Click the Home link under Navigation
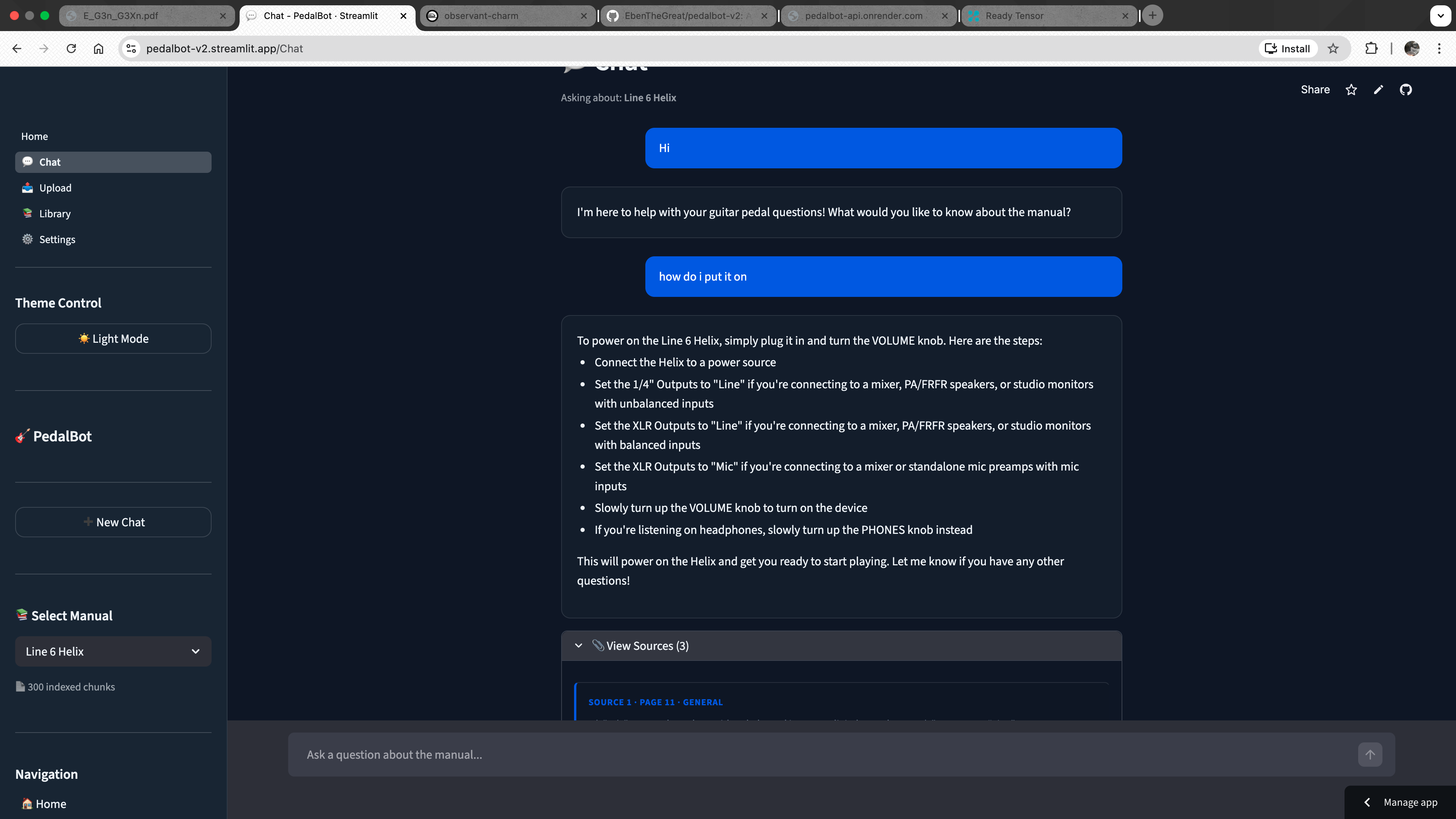This screenshot has height=819, width=1456. (44, 804)
